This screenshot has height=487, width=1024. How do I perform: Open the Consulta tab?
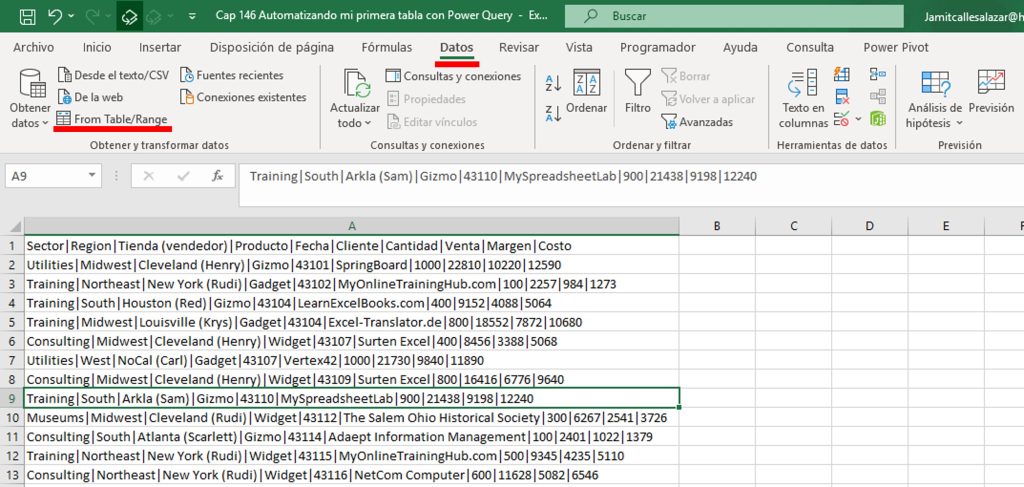(810, 48)
